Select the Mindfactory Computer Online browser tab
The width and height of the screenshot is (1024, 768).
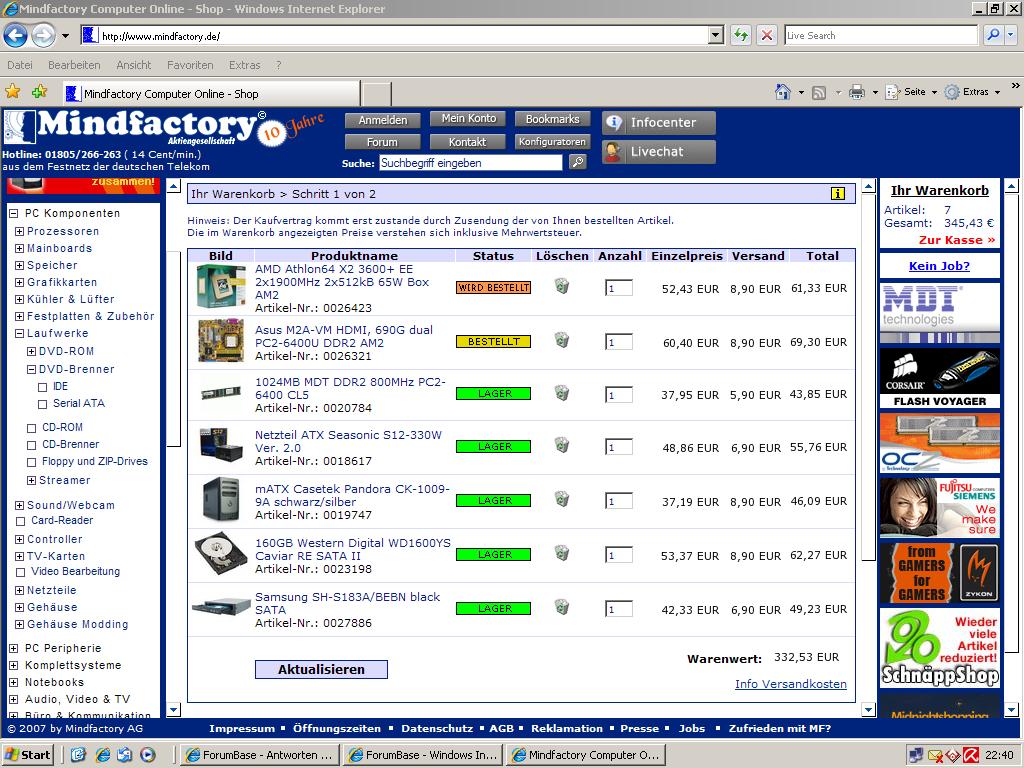[211, 93]
